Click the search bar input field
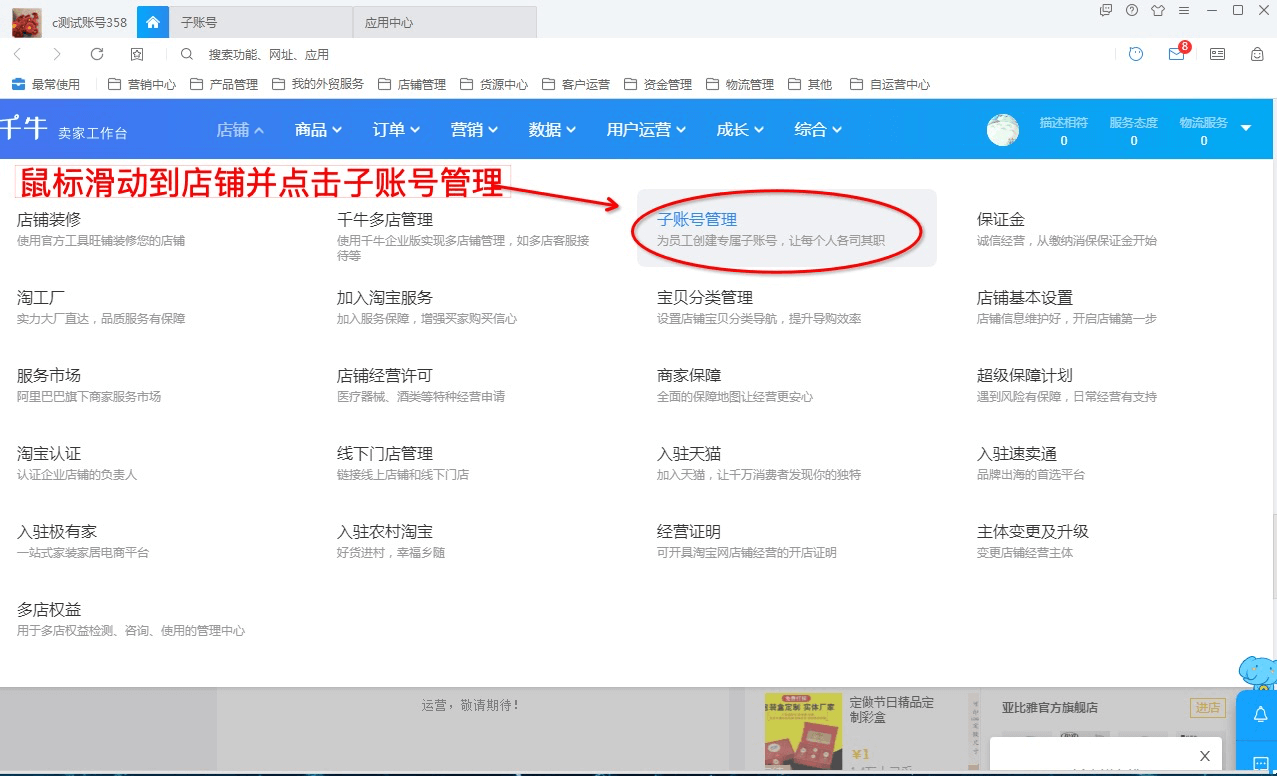The height and width of the screenshot is (776, 1277). (x=640, y=54)
